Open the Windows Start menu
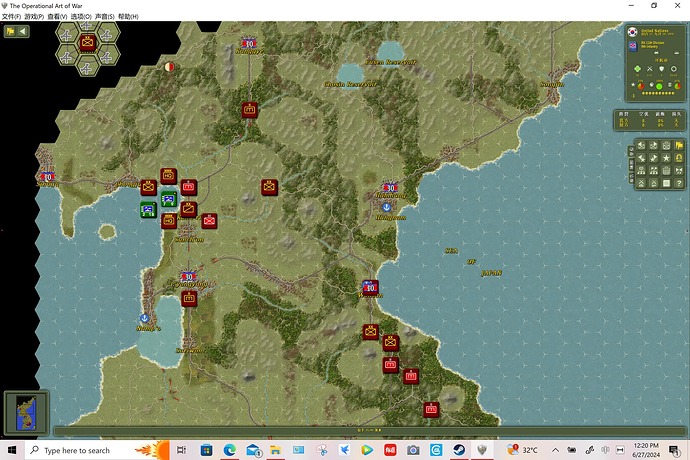The image size is (690, 460). point(12,450)
